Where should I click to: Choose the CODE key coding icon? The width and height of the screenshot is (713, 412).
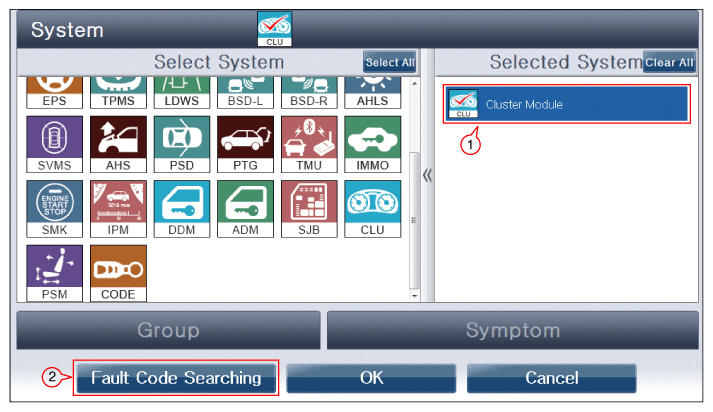118,273
